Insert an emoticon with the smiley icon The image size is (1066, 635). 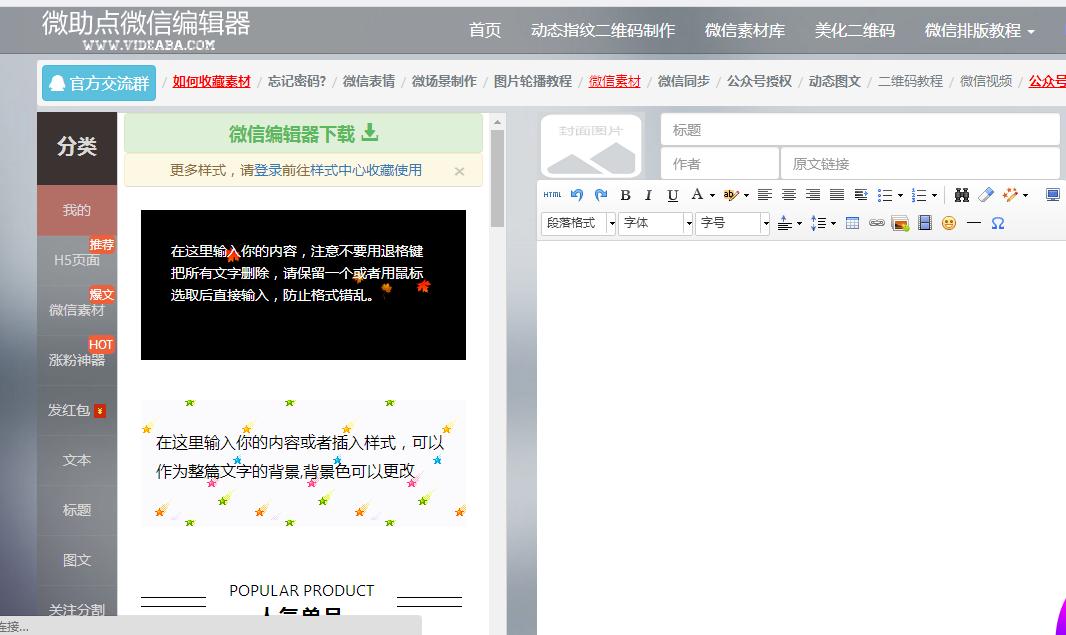coord(950,224)
